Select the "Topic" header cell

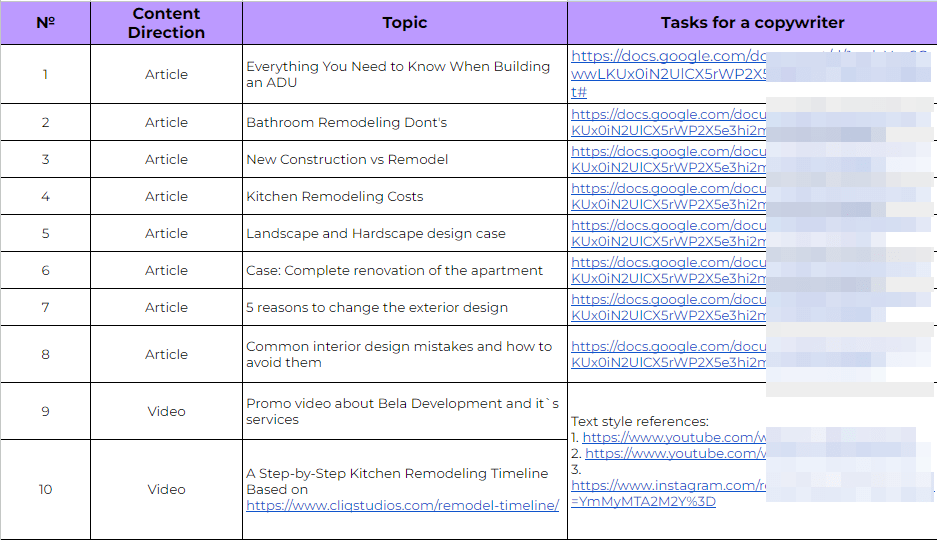pos(405,23)
